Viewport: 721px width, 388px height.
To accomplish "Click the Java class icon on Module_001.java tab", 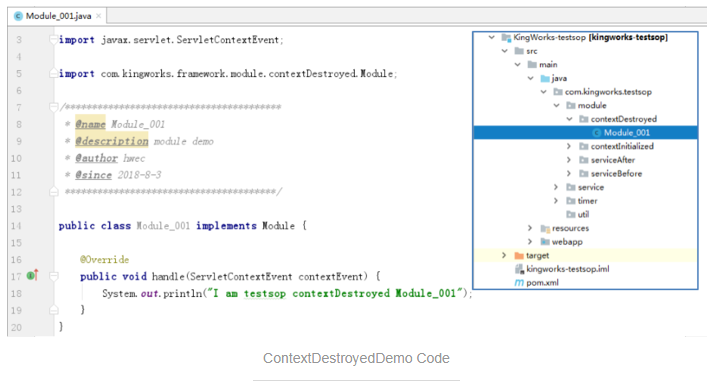I will 18,16.
